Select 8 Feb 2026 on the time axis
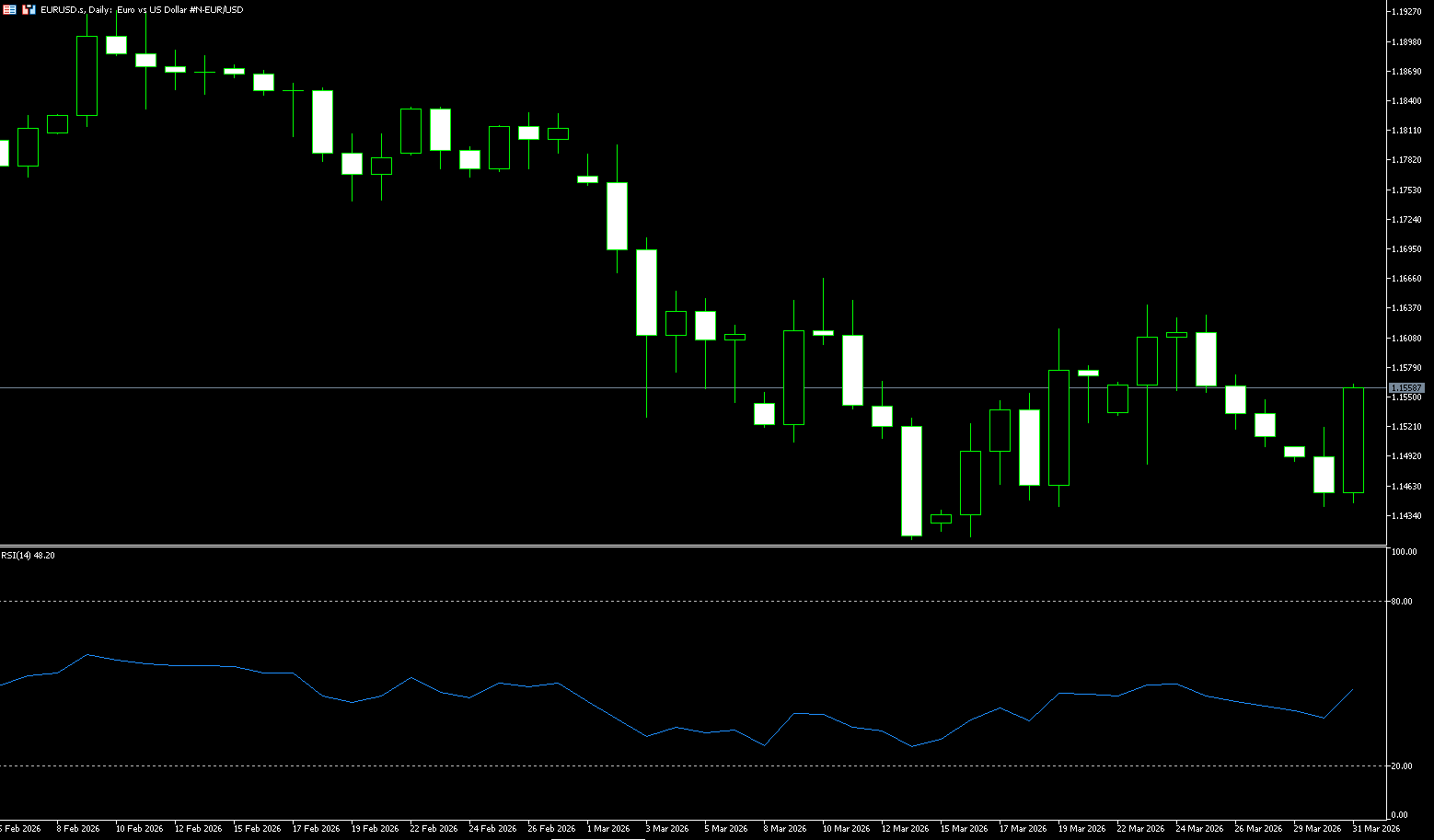Image resolution: width=1434 pixels, height=840 pixels. 78,829
